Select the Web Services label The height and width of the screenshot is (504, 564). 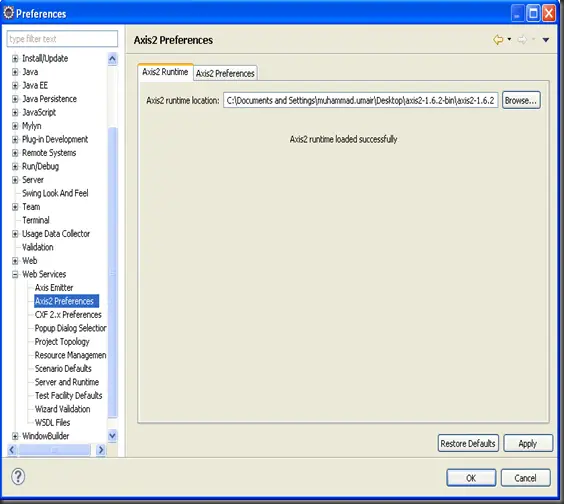(x=44, y=274)
